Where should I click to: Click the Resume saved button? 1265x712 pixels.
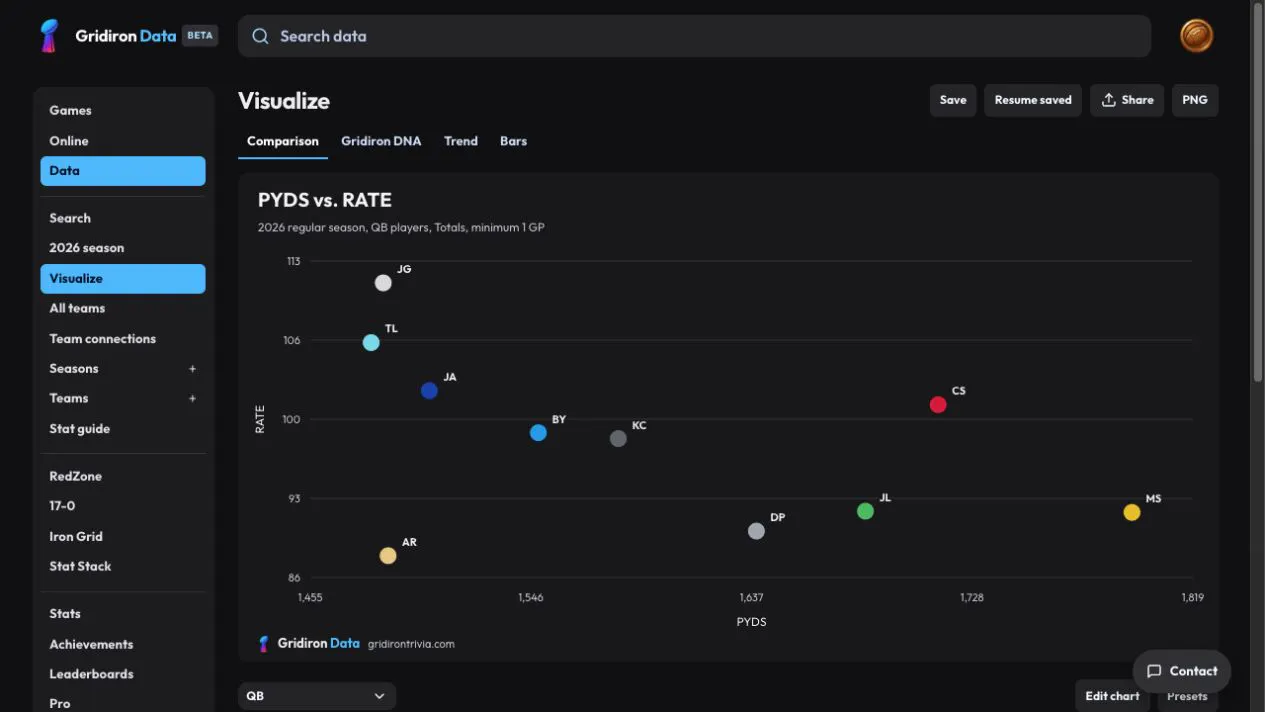tap(1033, 100)
